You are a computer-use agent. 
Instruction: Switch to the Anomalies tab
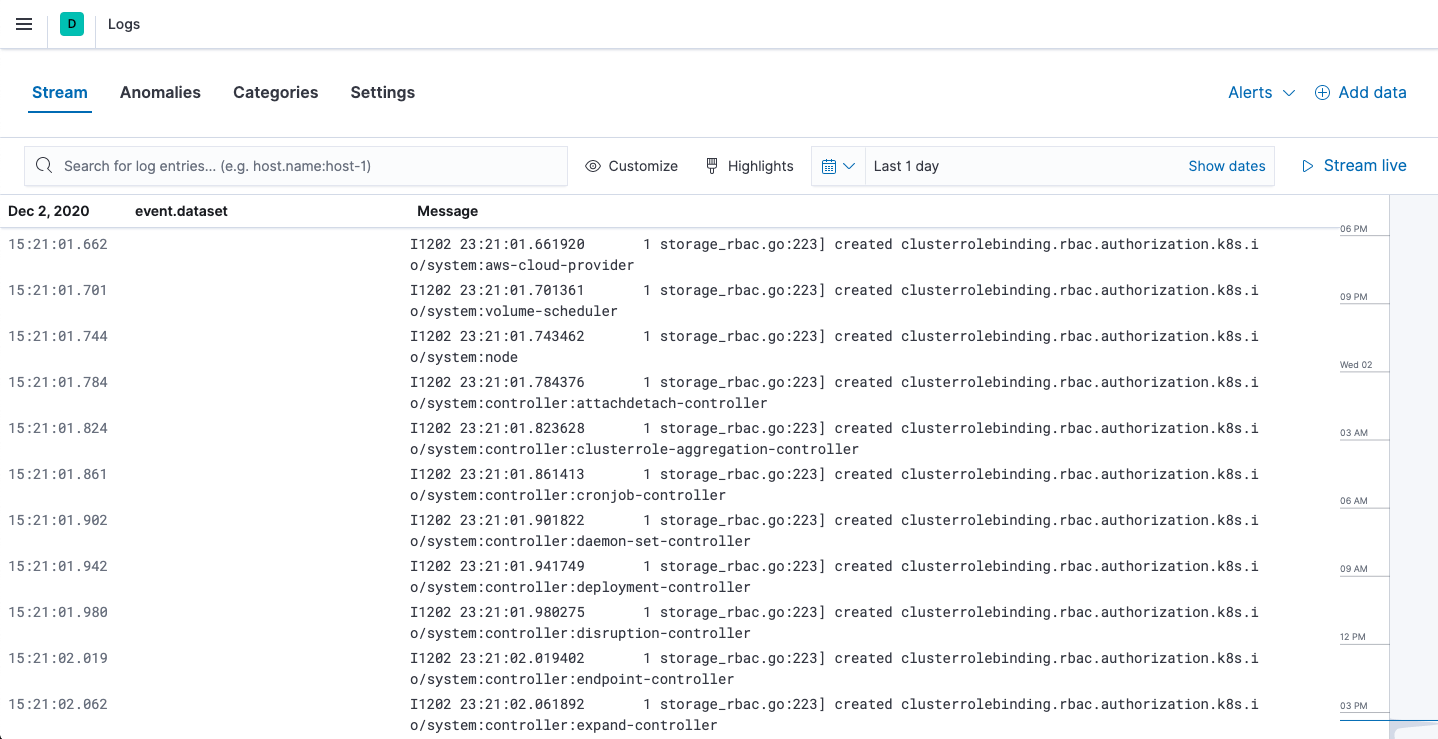pyautogui.click(x=160, y=92)
